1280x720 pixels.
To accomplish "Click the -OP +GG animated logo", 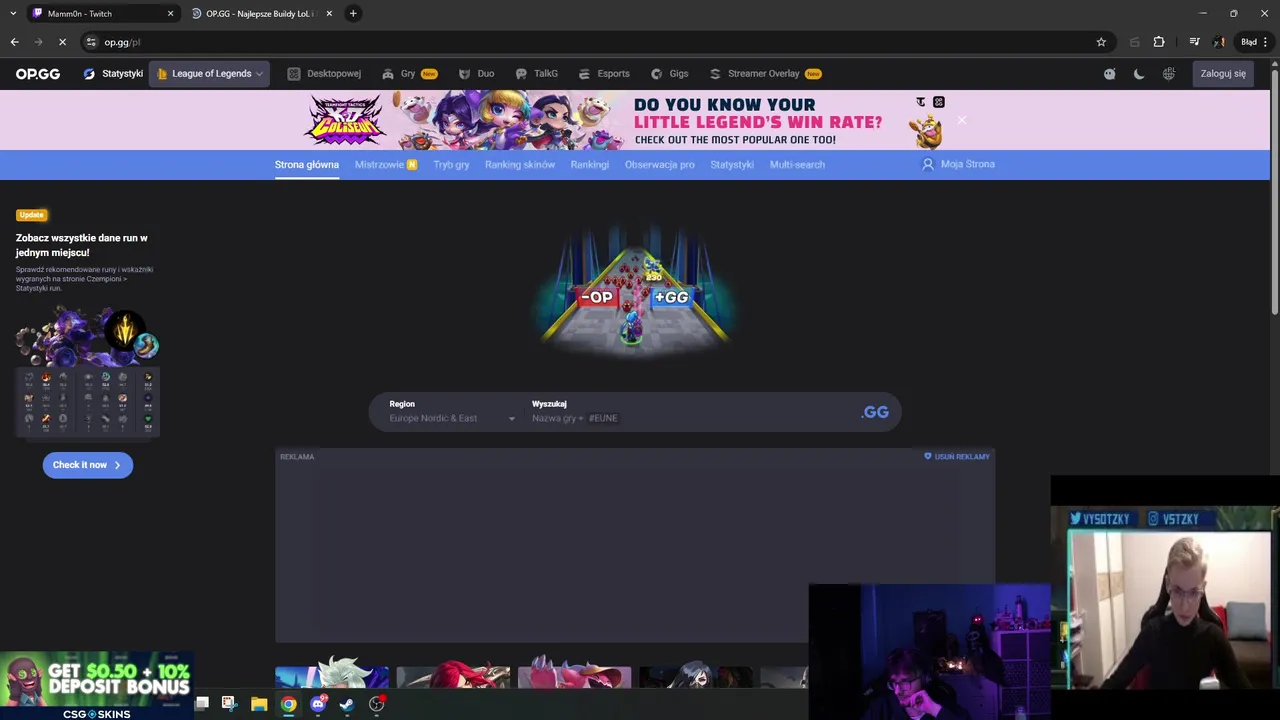I will click(x=636, y=290).
